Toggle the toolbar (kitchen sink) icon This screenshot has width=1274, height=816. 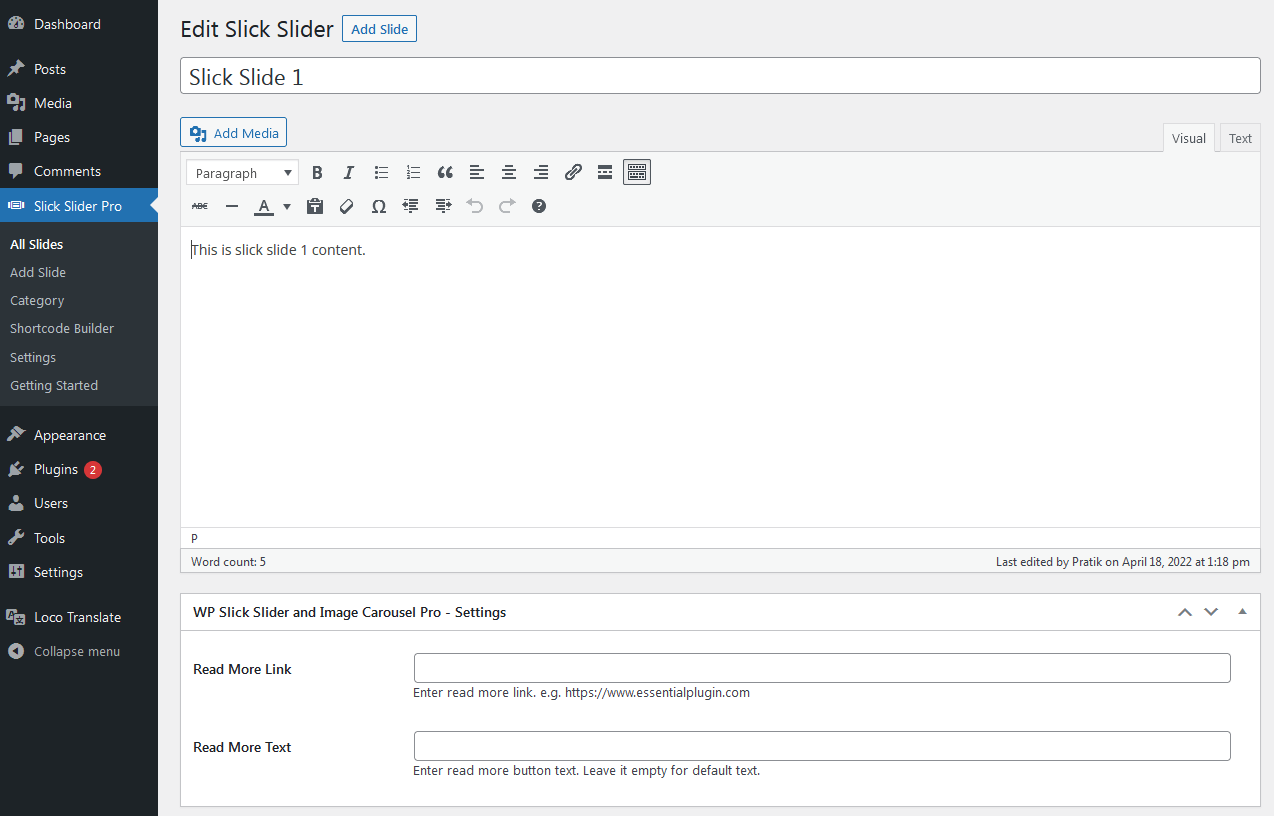(636, 172)
